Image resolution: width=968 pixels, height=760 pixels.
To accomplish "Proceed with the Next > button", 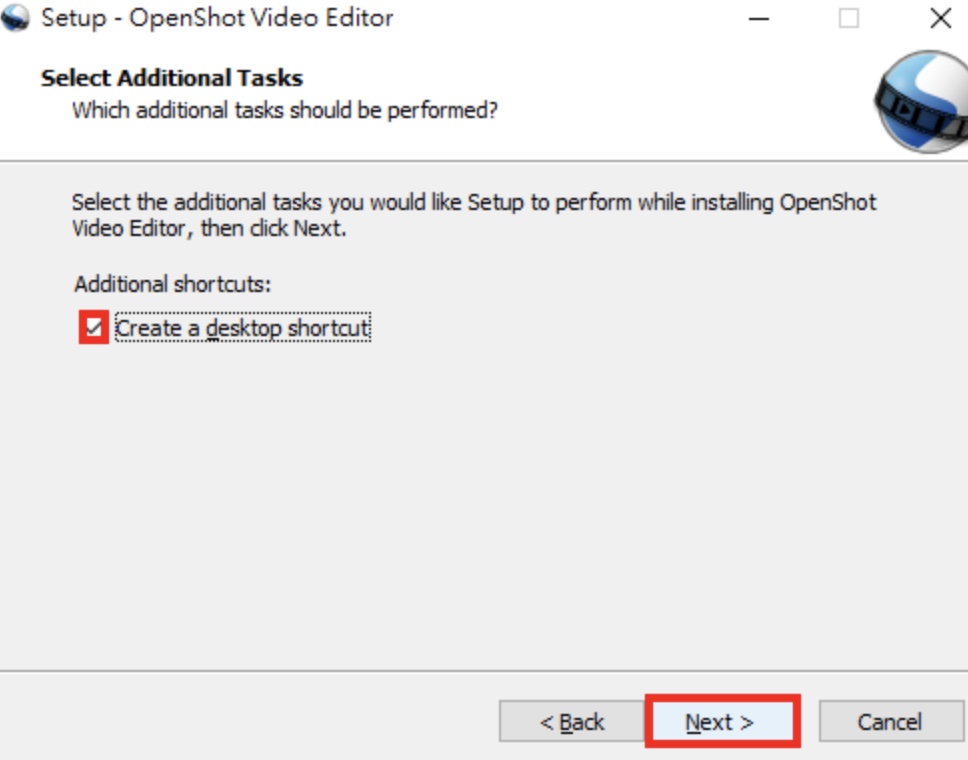I will click(x=720, y=721).
